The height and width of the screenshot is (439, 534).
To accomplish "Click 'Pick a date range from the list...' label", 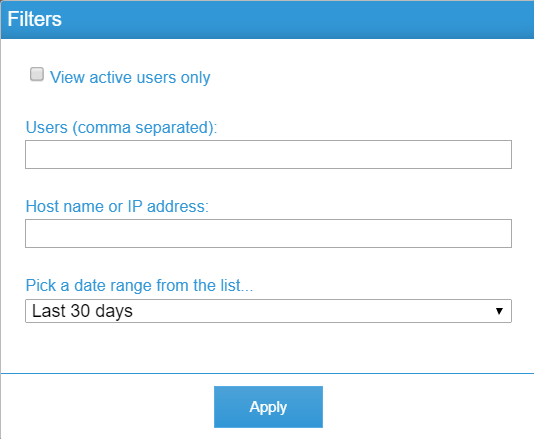I will [139, 285].
